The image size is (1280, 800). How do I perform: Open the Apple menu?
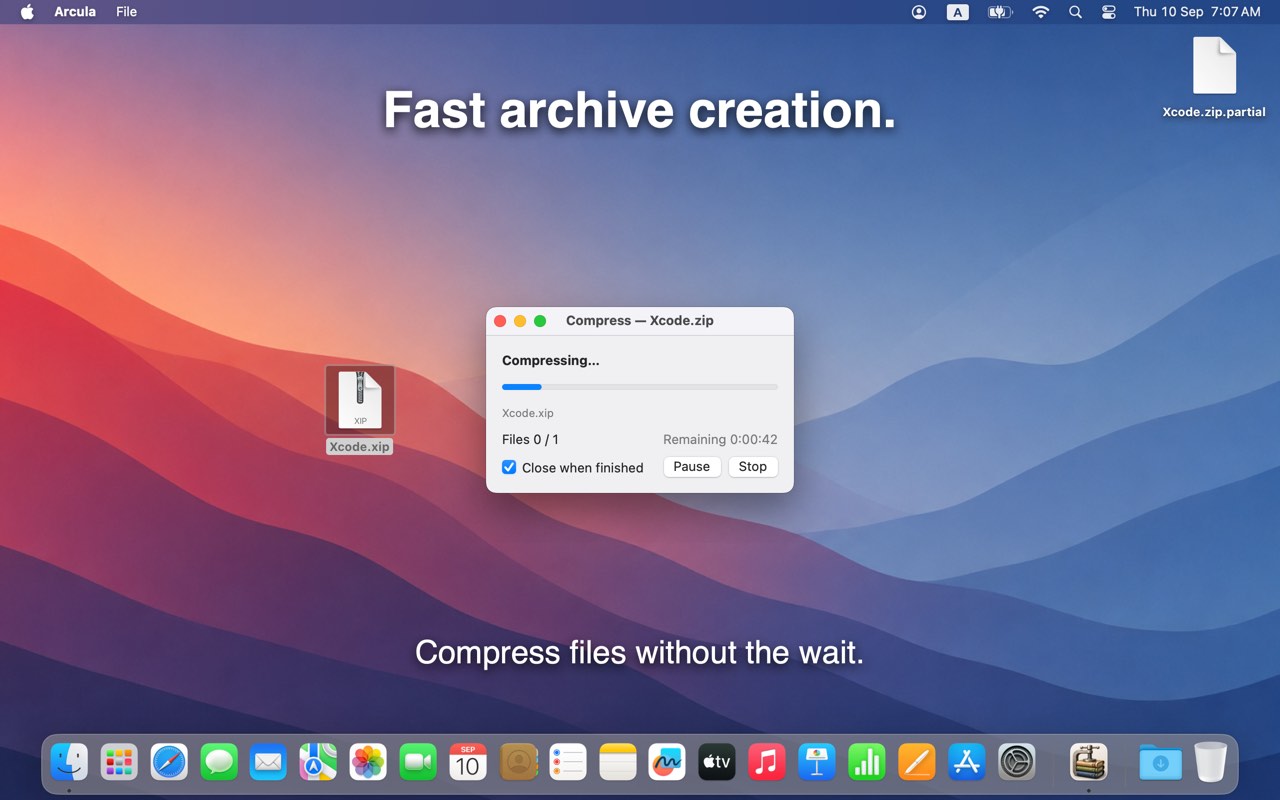coord(27,12)
